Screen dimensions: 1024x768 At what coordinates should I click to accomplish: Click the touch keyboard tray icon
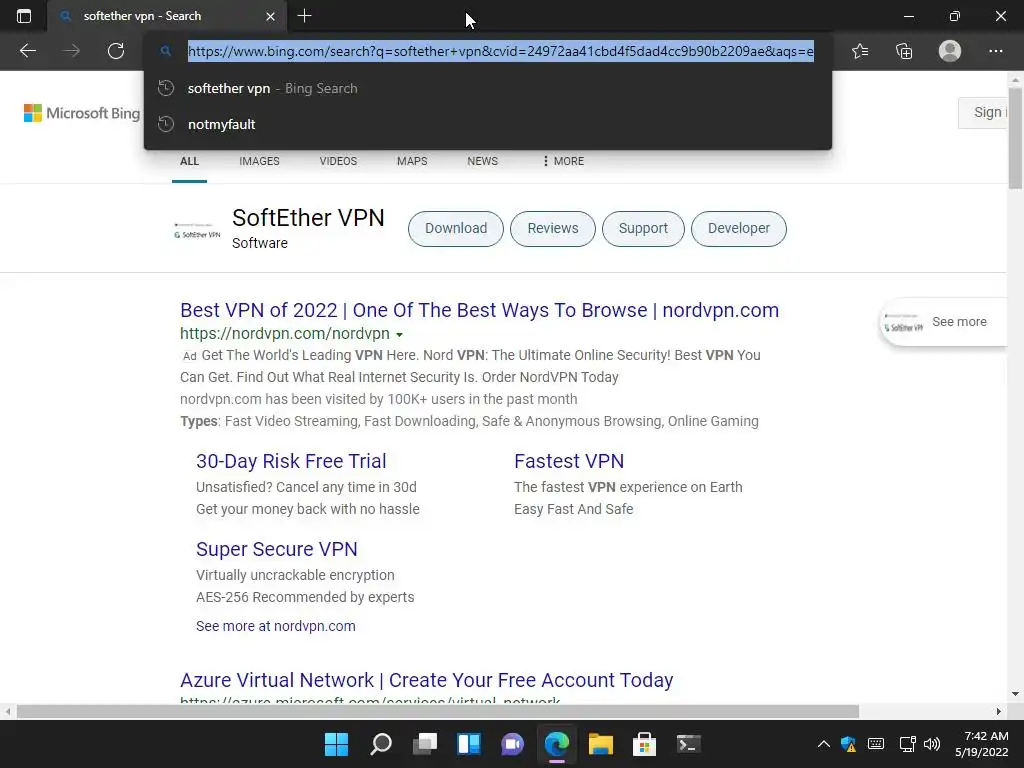click(876, 744)
